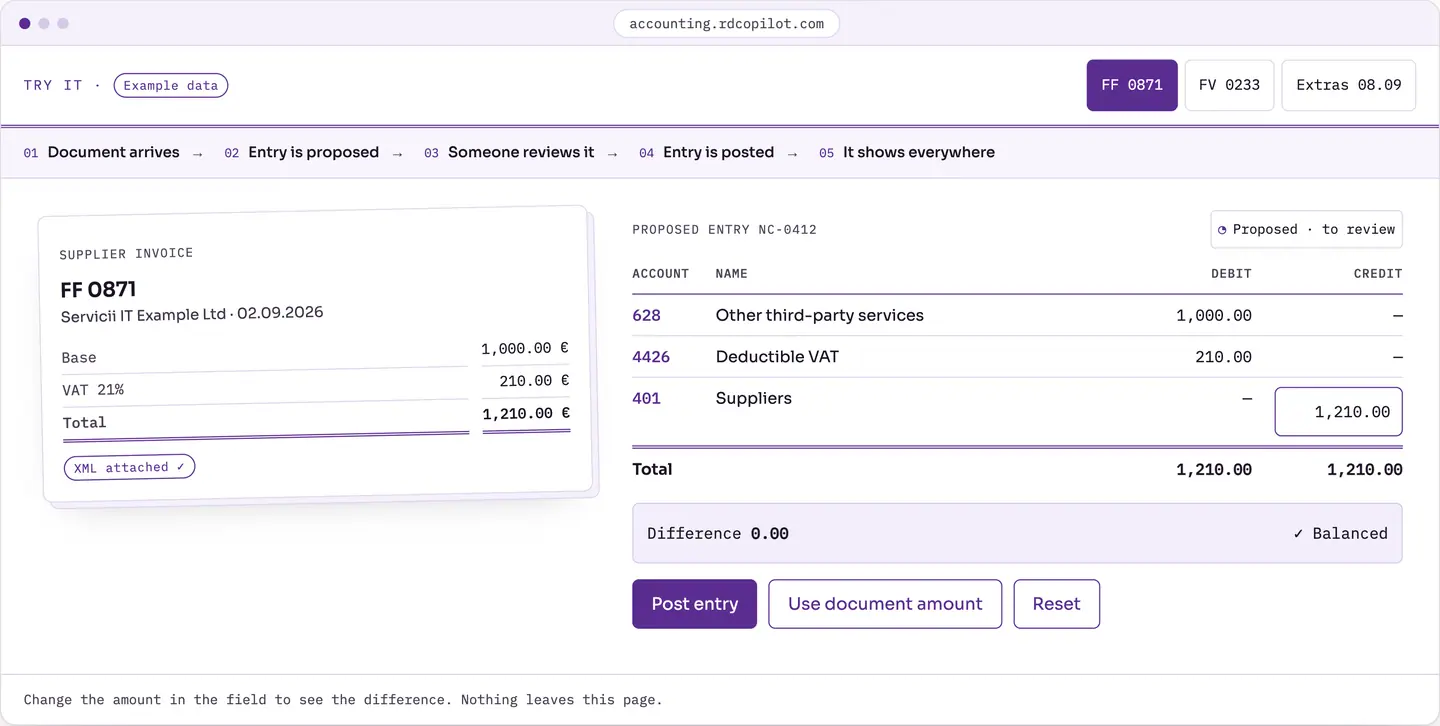Click the invoice VAT 21% label
This screenshot has width=1440, height=726.
pyautogui.click(x=93, y=390)
